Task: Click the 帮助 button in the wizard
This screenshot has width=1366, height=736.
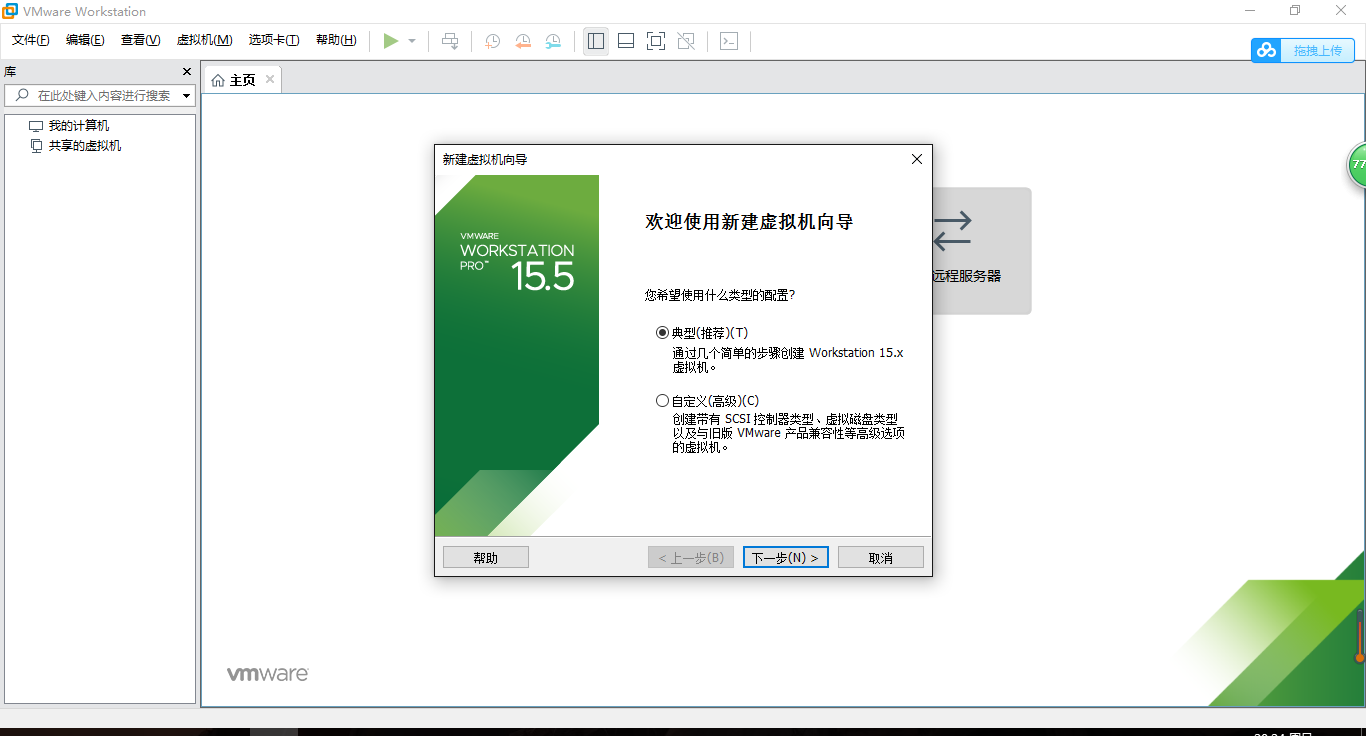Action: pos(486,557)
